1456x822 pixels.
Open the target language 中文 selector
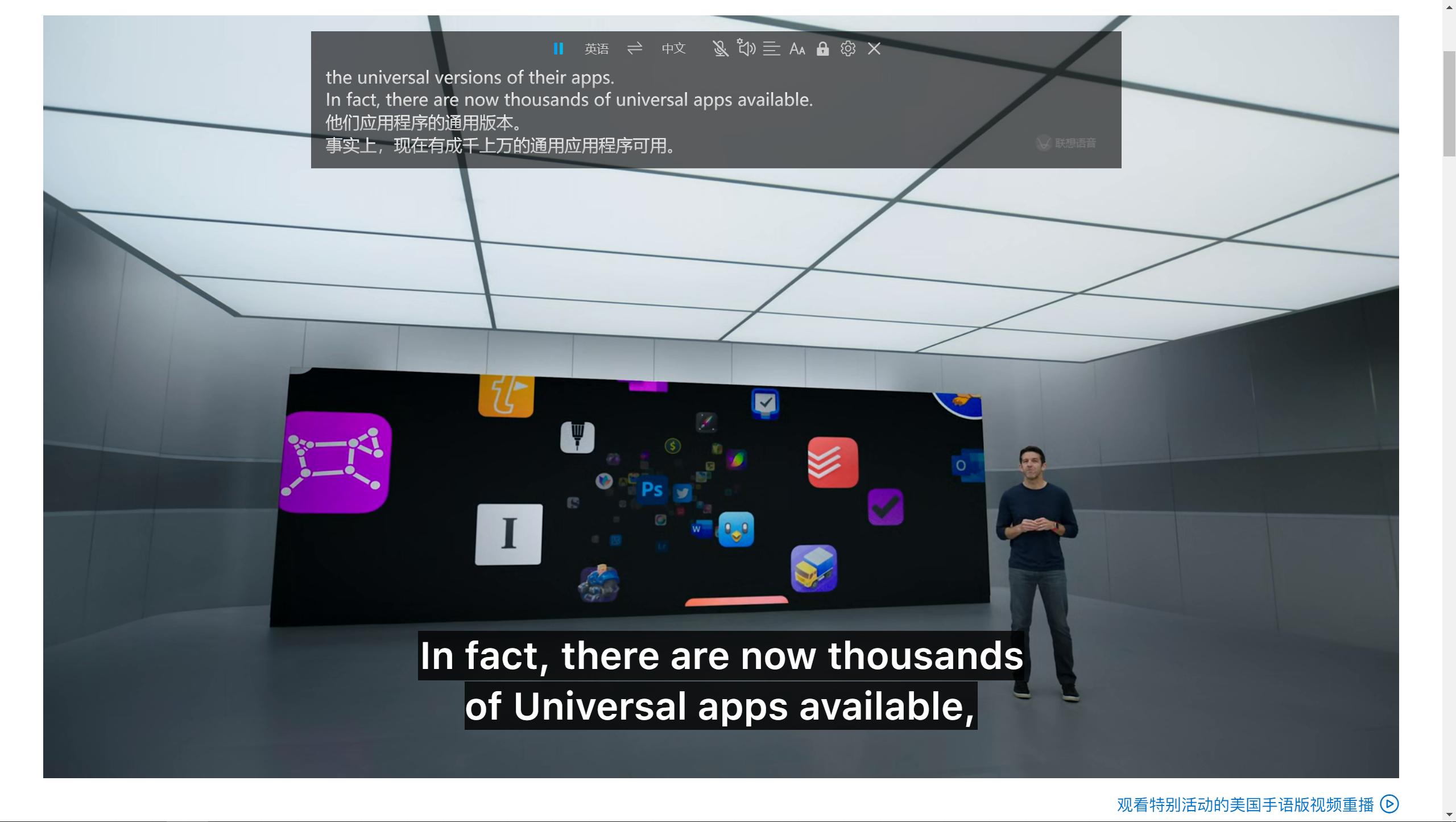tap(673, 48)
